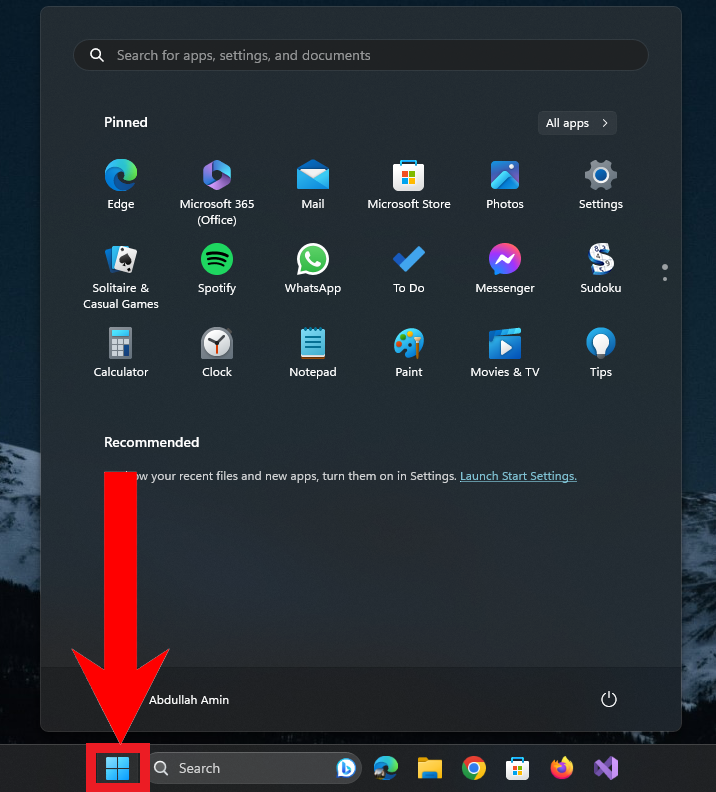Open the Settings gear app

pos(600,184)
